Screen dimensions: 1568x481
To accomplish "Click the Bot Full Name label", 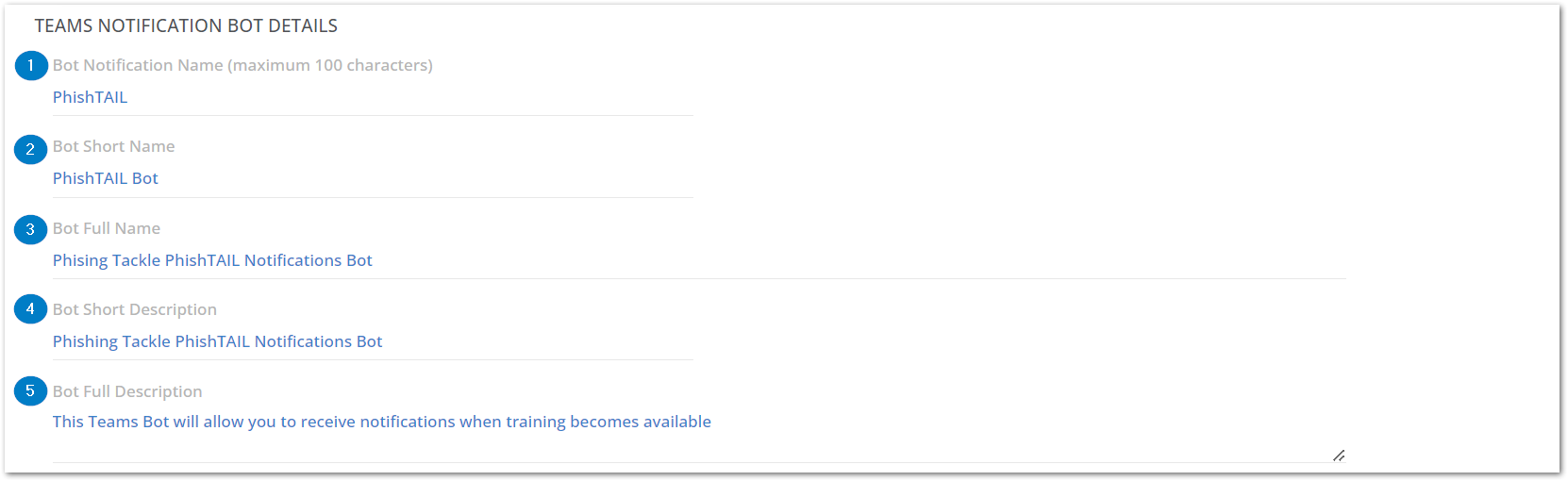I will tap(107, 228).
